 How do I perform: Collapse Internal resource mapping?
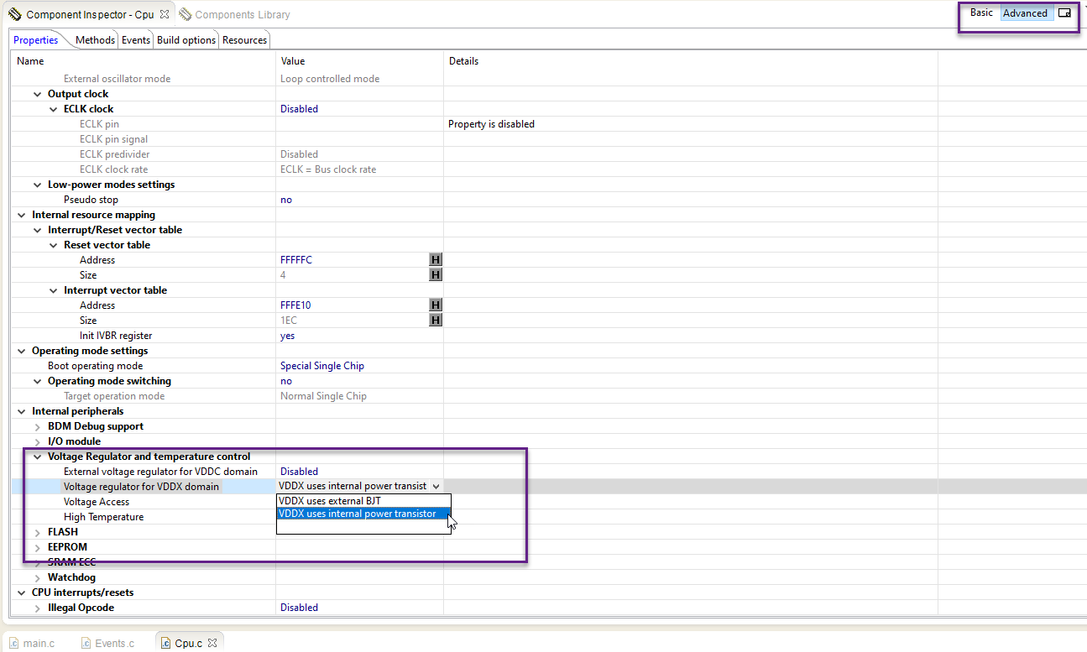point(21,215)
